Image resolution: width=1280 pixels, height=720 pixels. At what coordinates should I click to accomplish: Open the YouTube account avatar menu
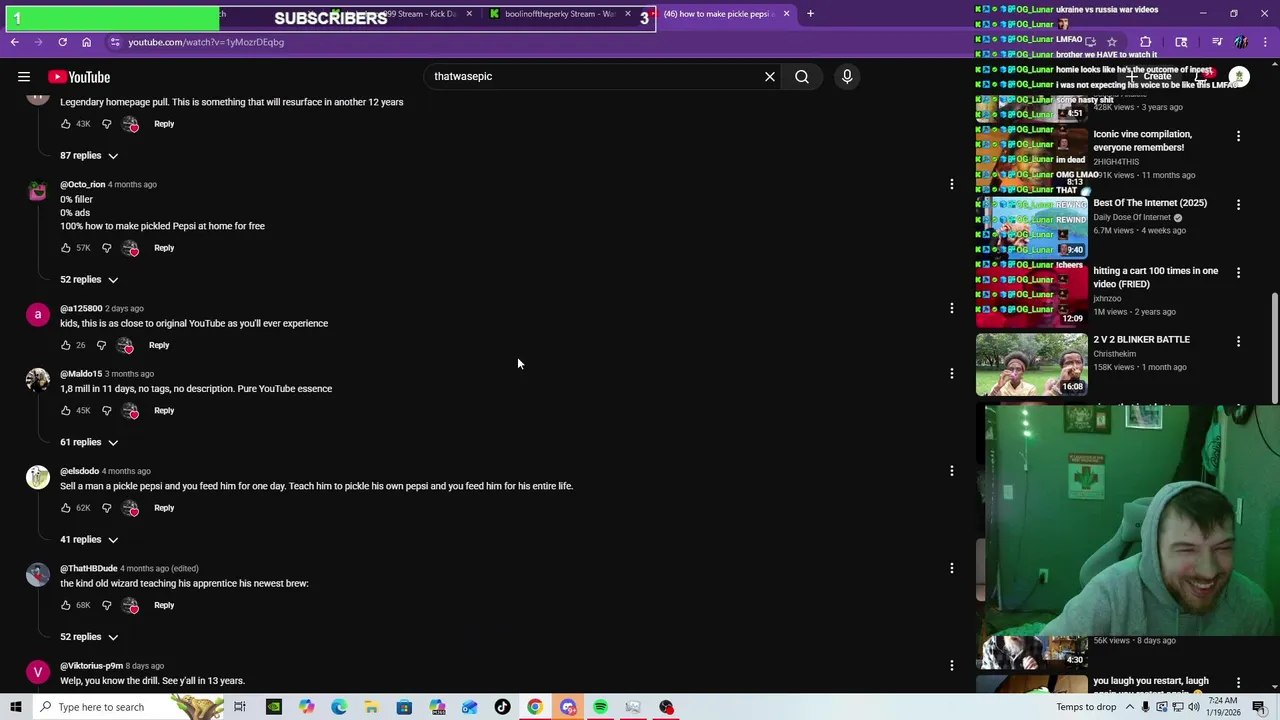point(1239,77)
